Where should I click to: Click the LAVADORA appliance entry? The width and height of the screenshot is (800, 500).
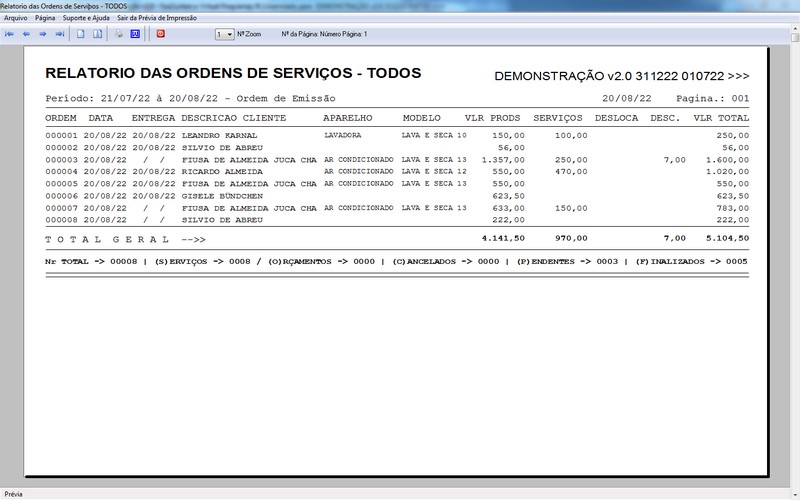click(342, 135)
